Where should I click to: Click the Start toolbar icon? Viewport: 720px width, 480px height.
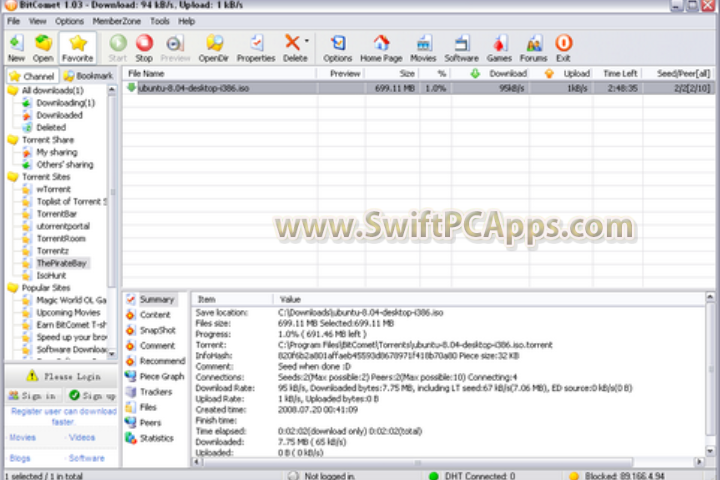point(118,48)
